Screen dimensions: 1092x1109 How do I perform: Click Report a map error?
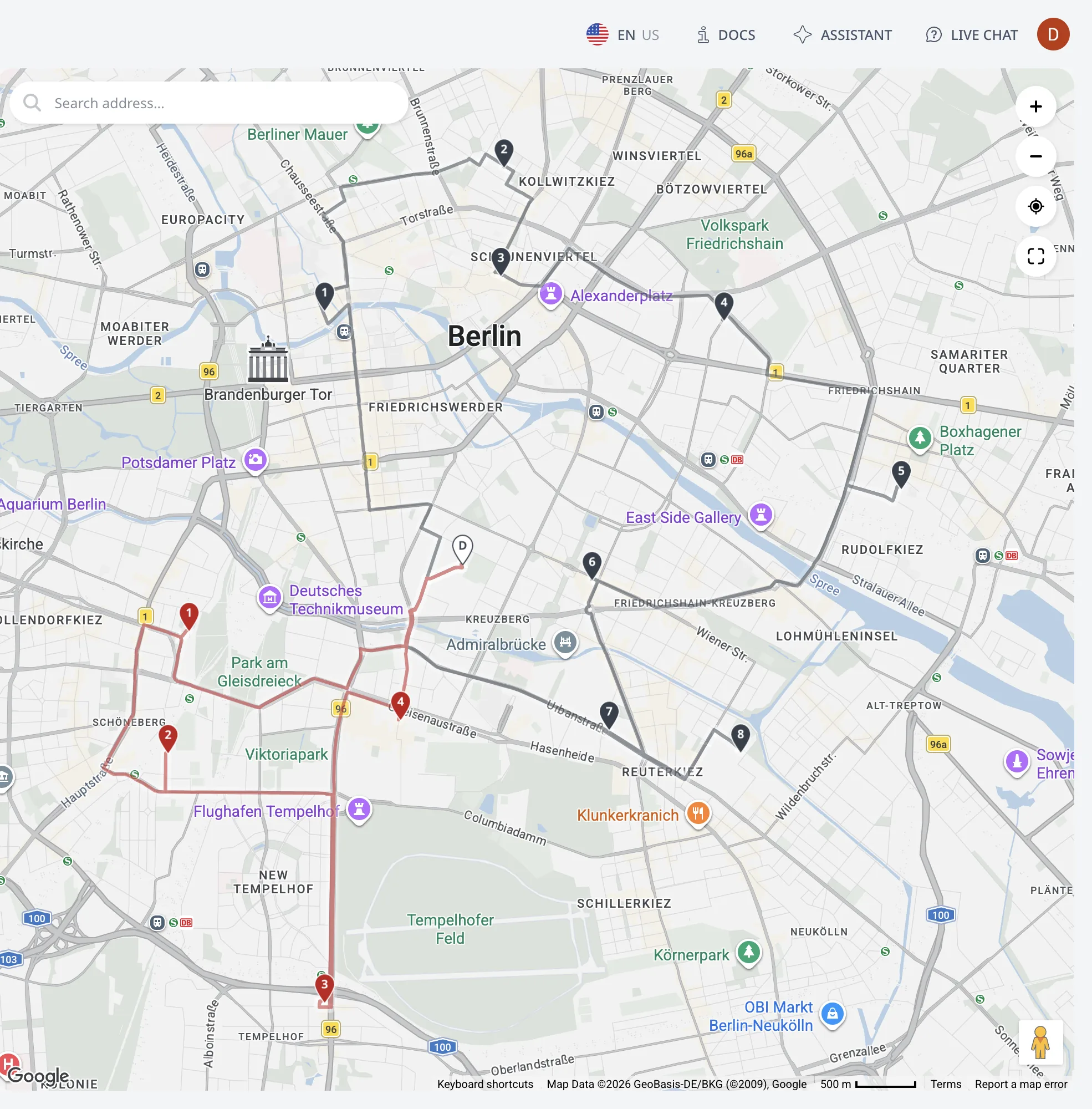pos(1021,1083)
